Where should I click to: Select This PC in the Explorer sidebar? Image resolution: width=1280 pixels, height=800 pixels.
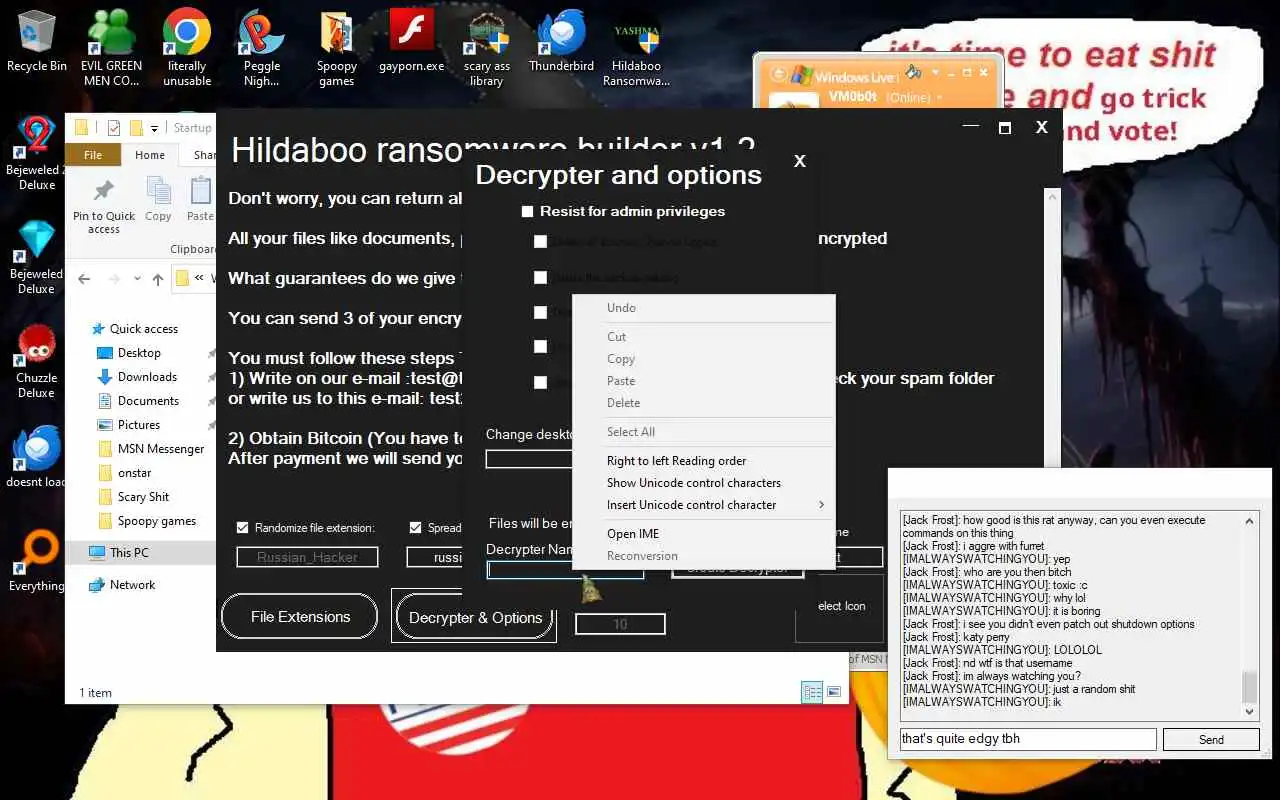point(129,552)
